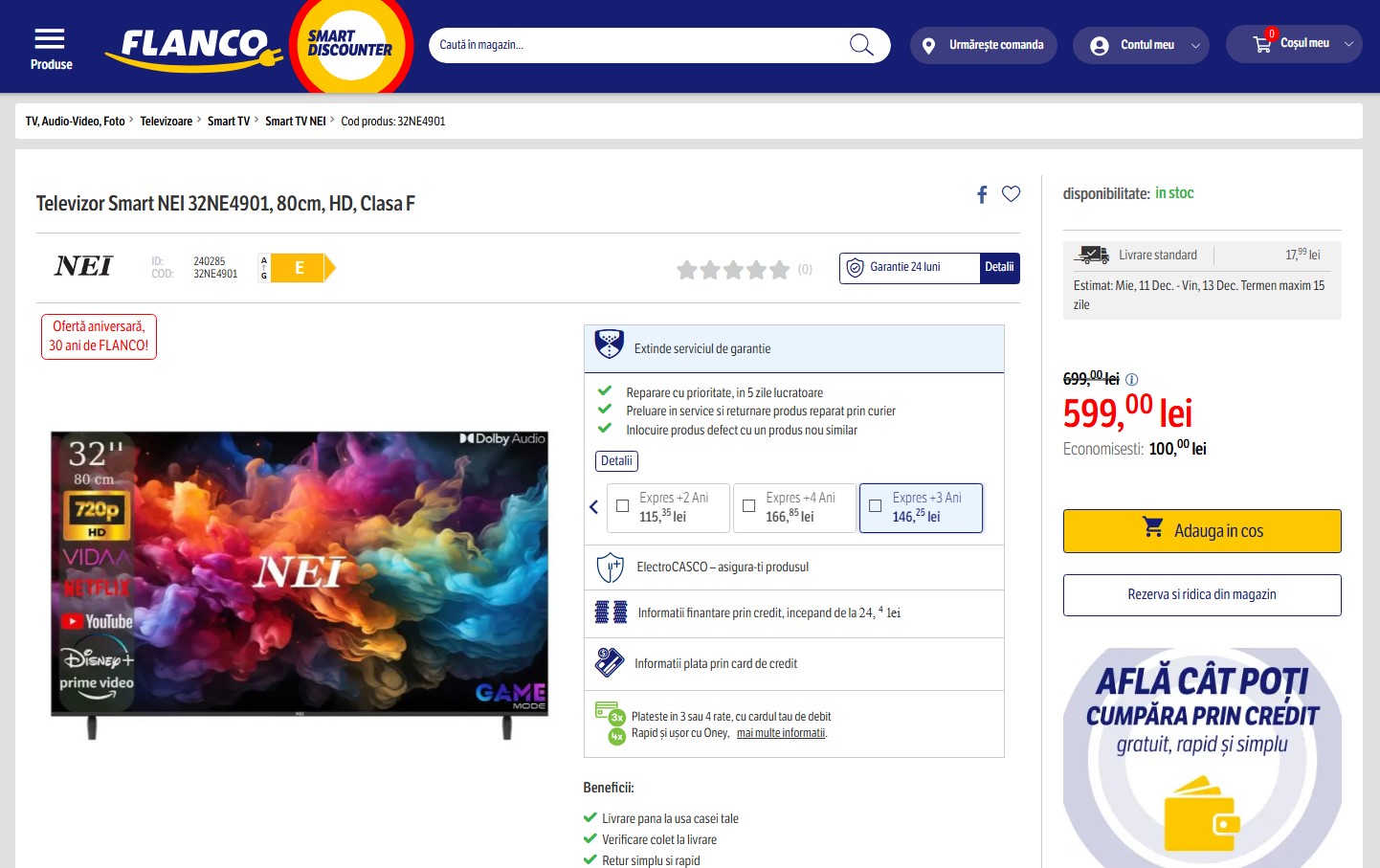Screen dimensions: 1380x868
Task: Go to TV, Audio-Video, Foto breadcrumb
Action: coord(76,122)
